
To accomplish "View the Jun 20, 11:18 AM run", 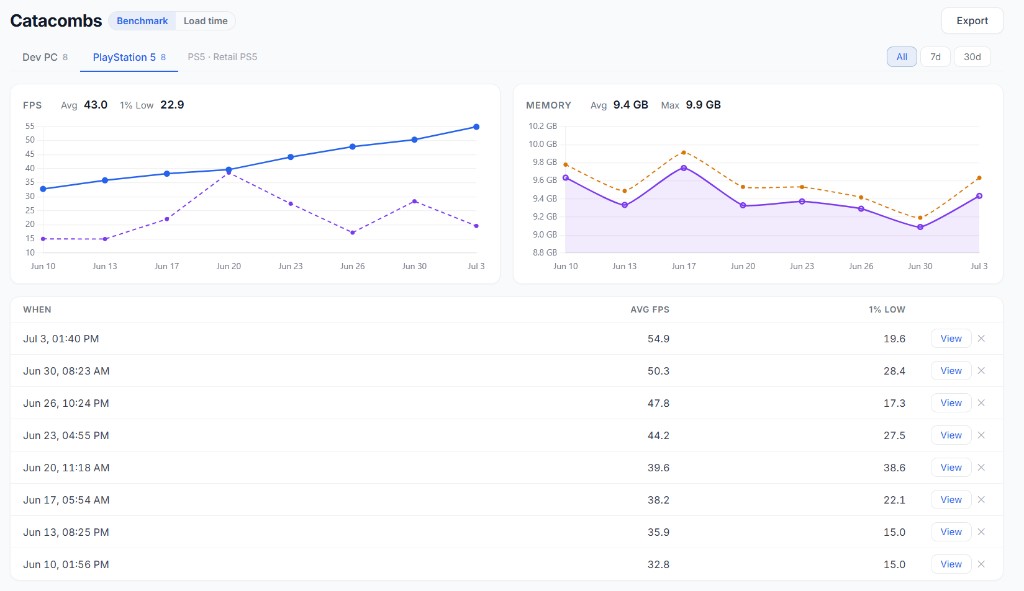I will (951, 468).
